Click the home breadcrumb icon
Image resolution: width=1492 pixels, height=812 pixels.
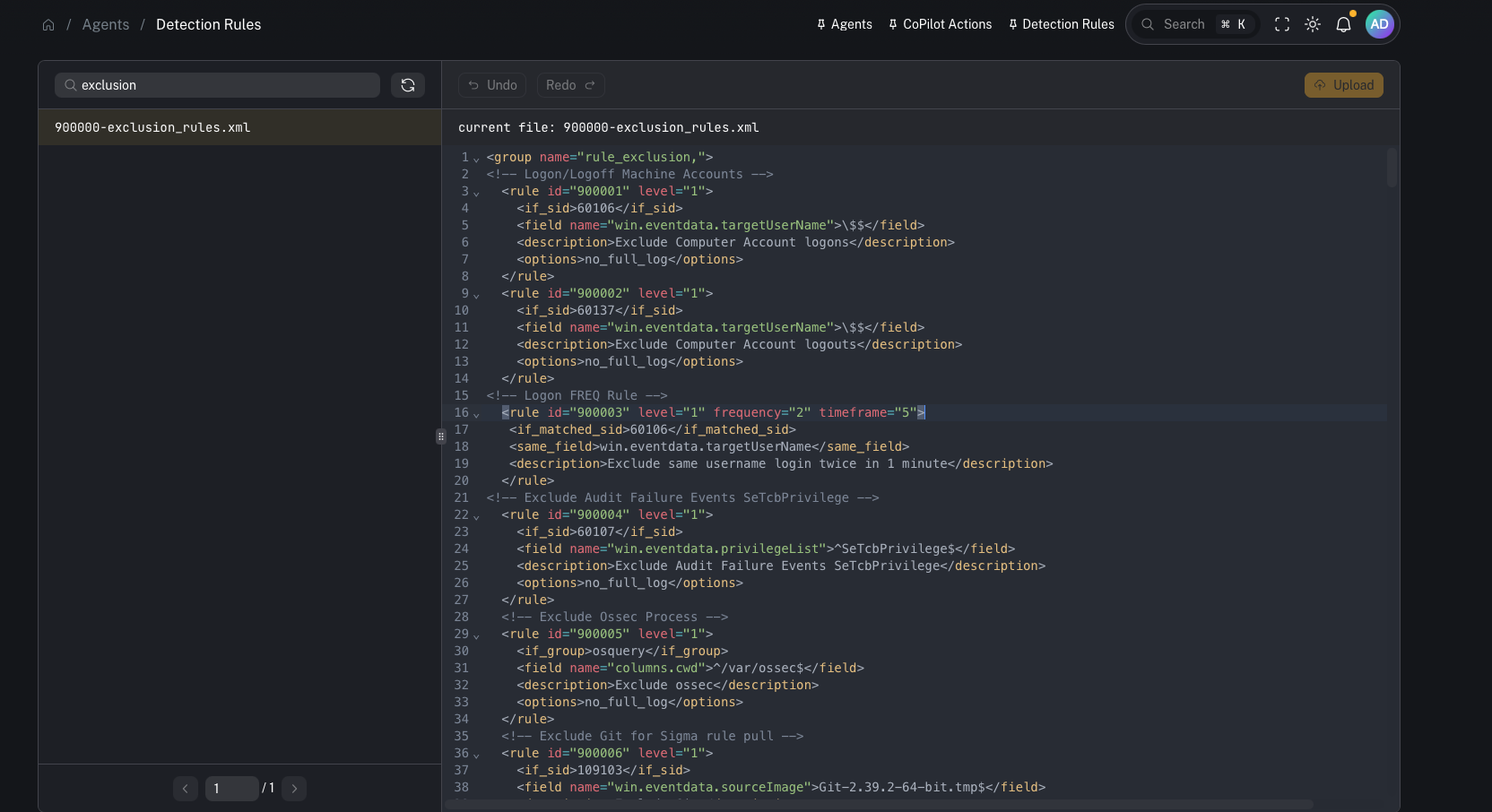pos(48,24)
